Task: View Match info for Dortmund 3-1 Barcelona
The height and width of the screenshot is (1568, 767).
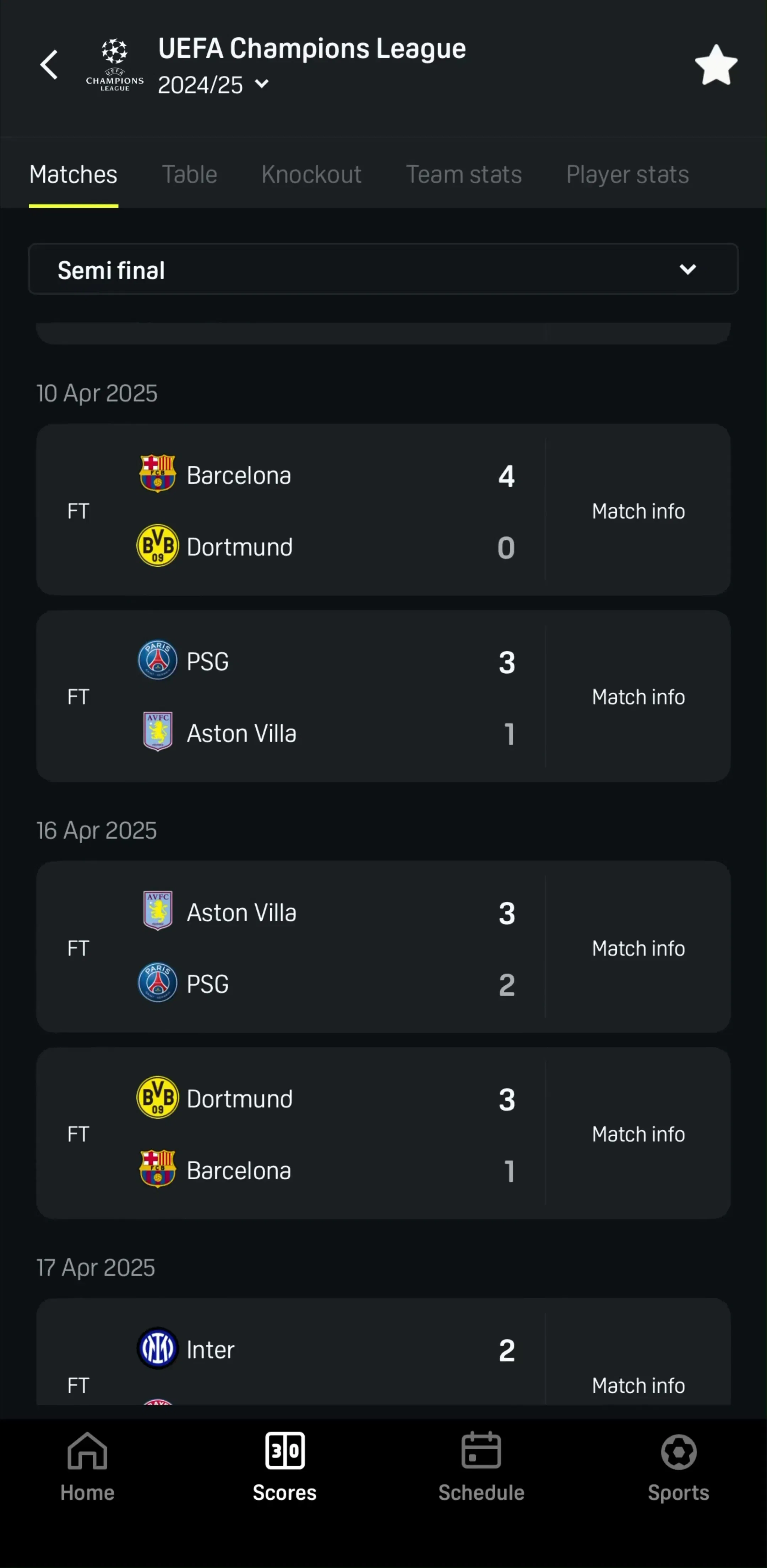Action: (638, 1133)
